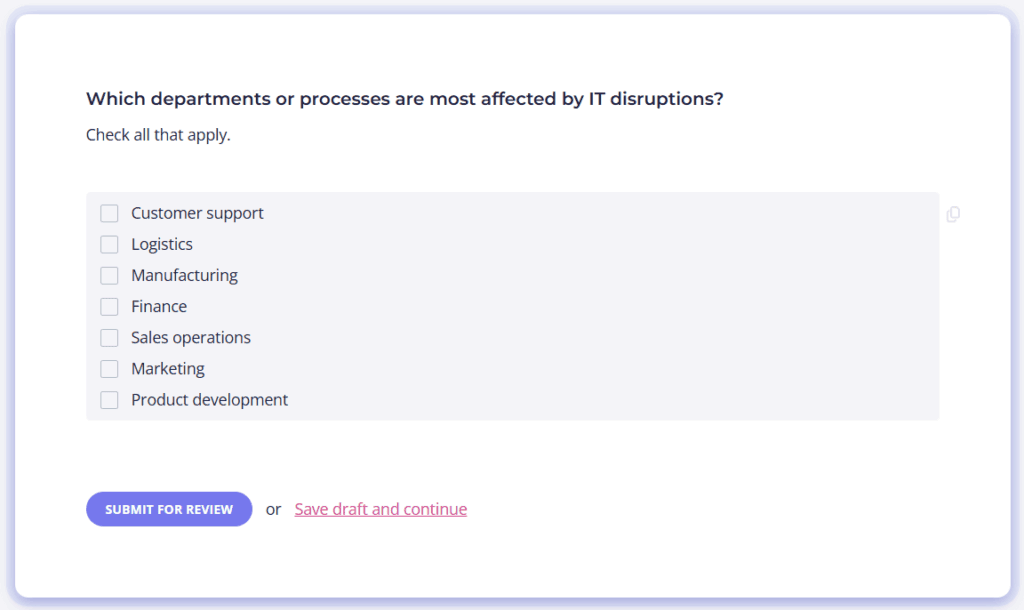The width and height of the screenshot is (1024, 610).
Task: Toggle the Sales operations checkbox
Action: click(x=109, y=338)
